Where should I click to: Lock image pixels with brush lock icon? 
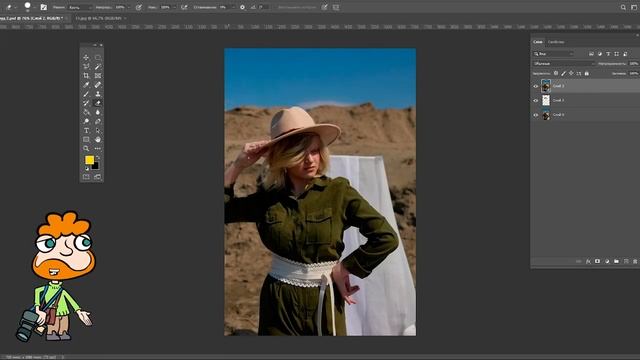[563, 73]
